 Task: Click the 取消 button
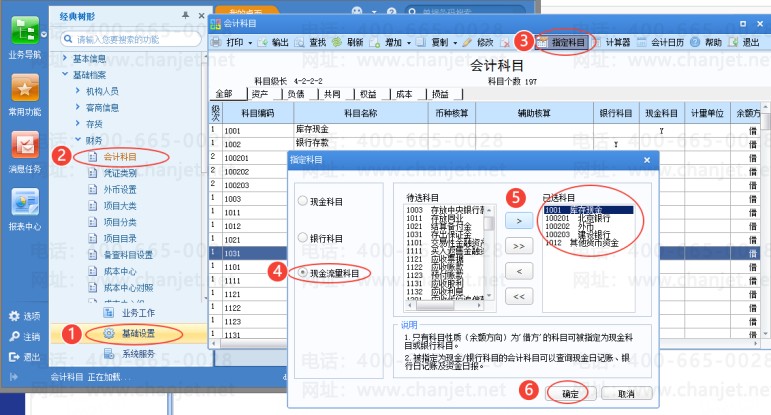point(626,394)
